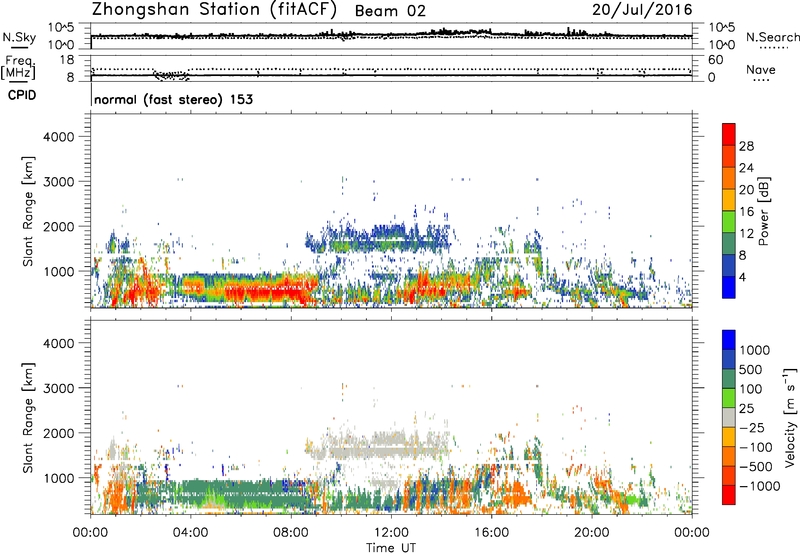Click the "Slant Range [km]" label of power panel
Viewport: 800px width, 554px height.
click(28, 211)
